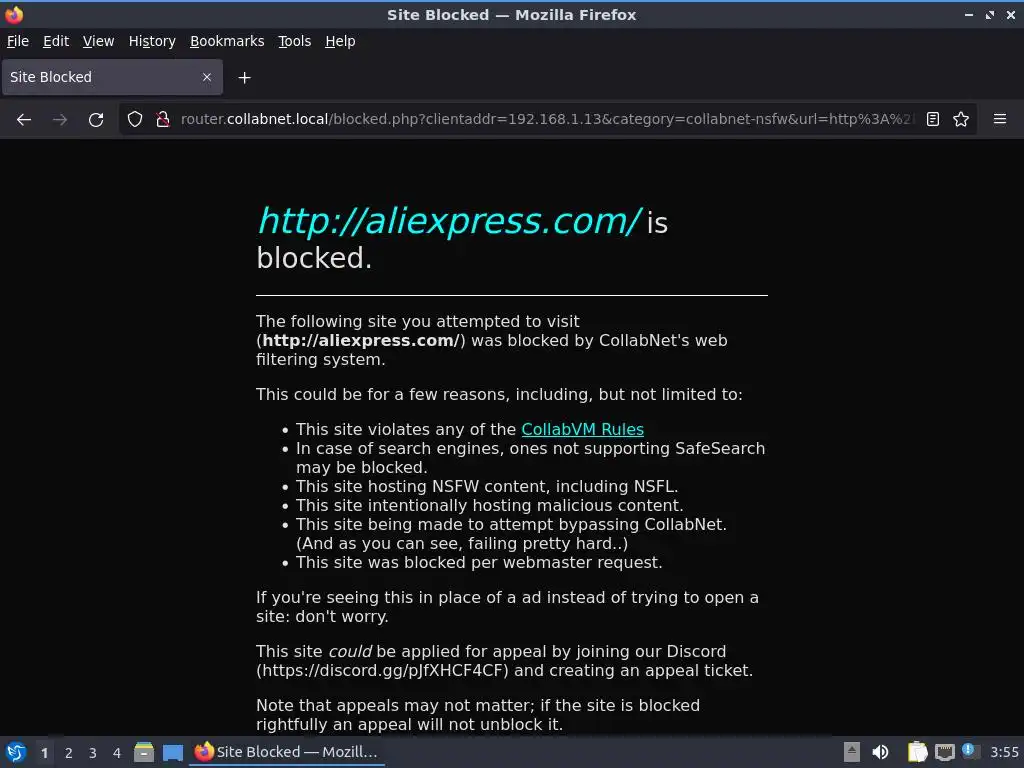Open the Lubuntu start menu

(16, 752)
